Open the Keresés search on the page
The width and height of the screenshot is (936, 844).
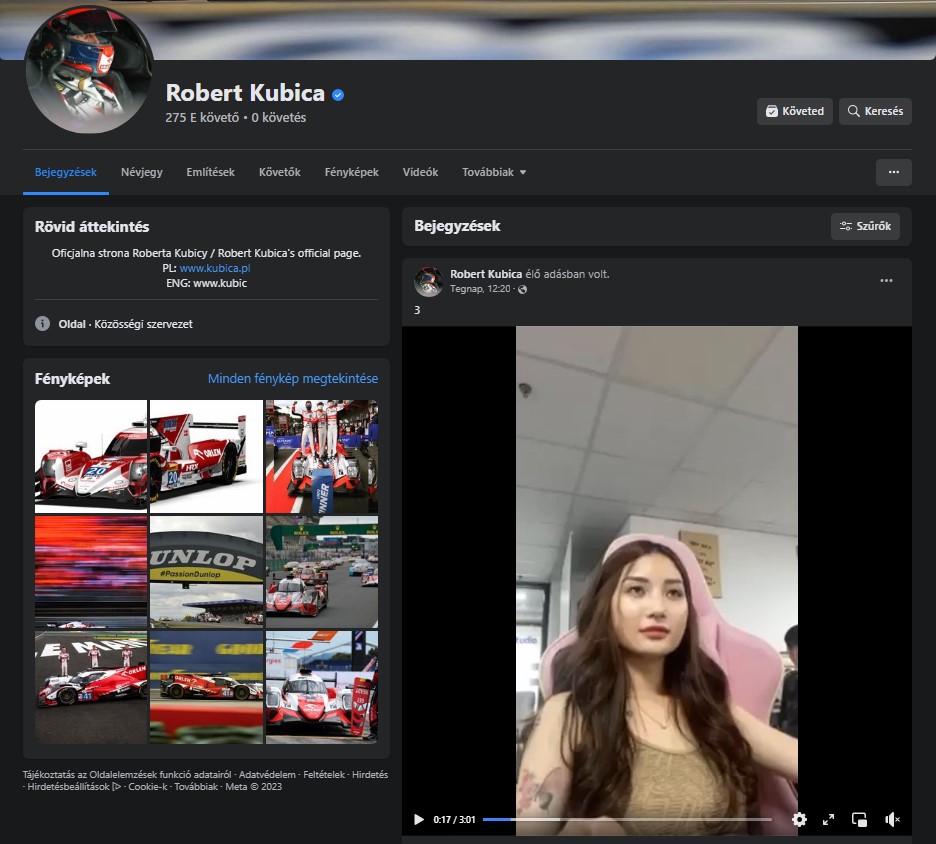click(875, 111)
